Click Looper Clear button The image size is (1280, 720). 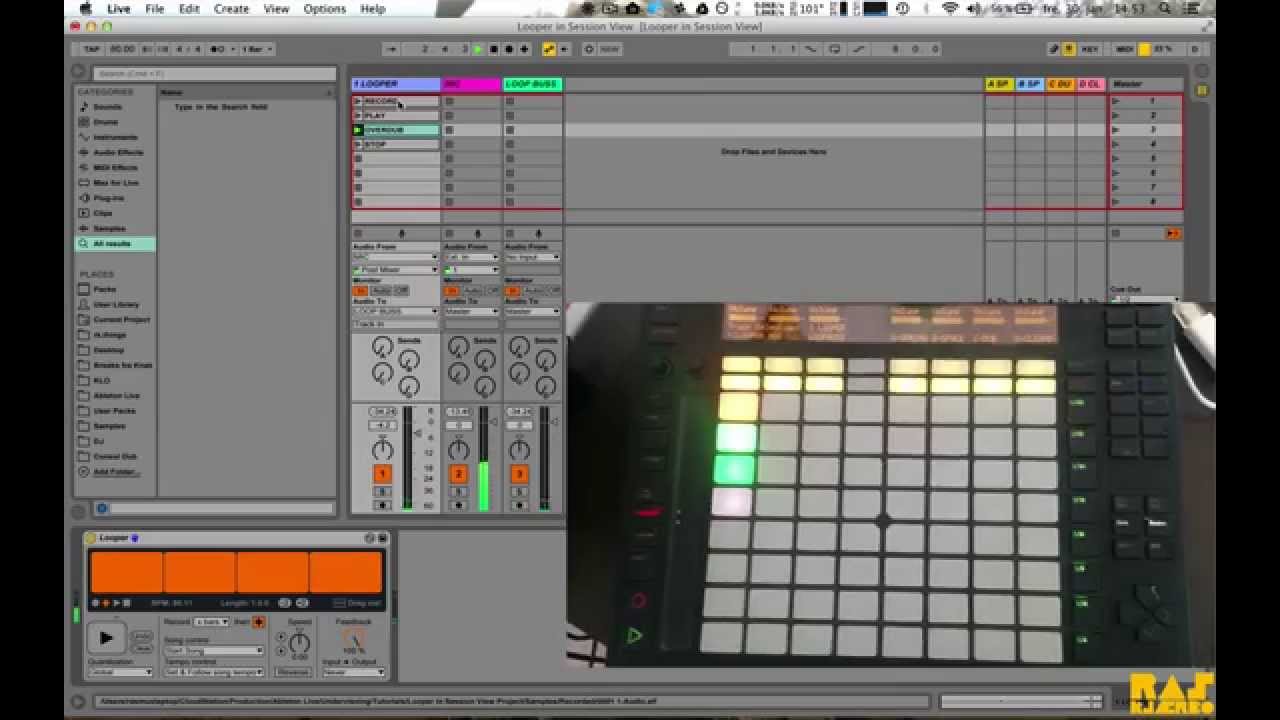tap(142, 647)
